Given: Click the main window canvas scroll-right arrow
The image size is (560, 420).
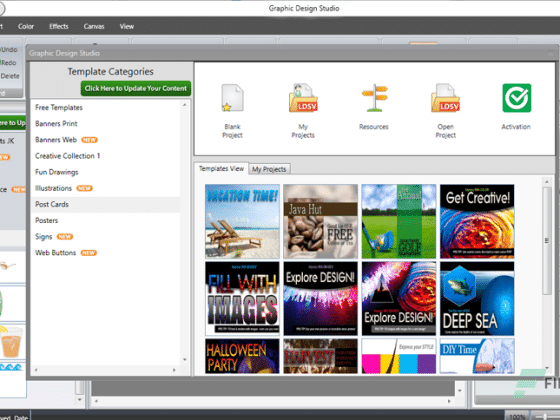Looking at the screenshot, I should (449, 401).
